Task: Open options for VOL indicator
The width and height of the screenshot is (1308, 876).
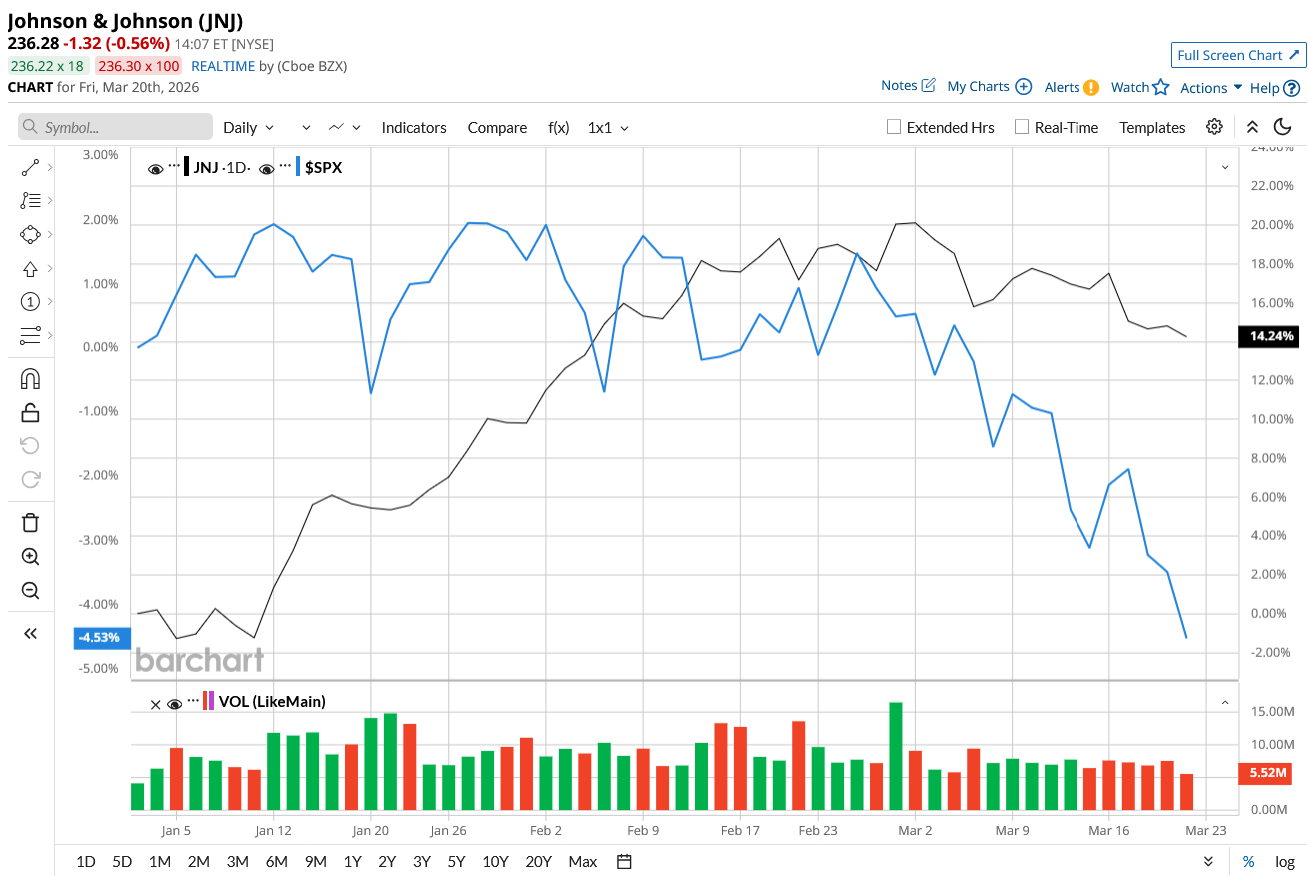Action: [x=193, y=700]
